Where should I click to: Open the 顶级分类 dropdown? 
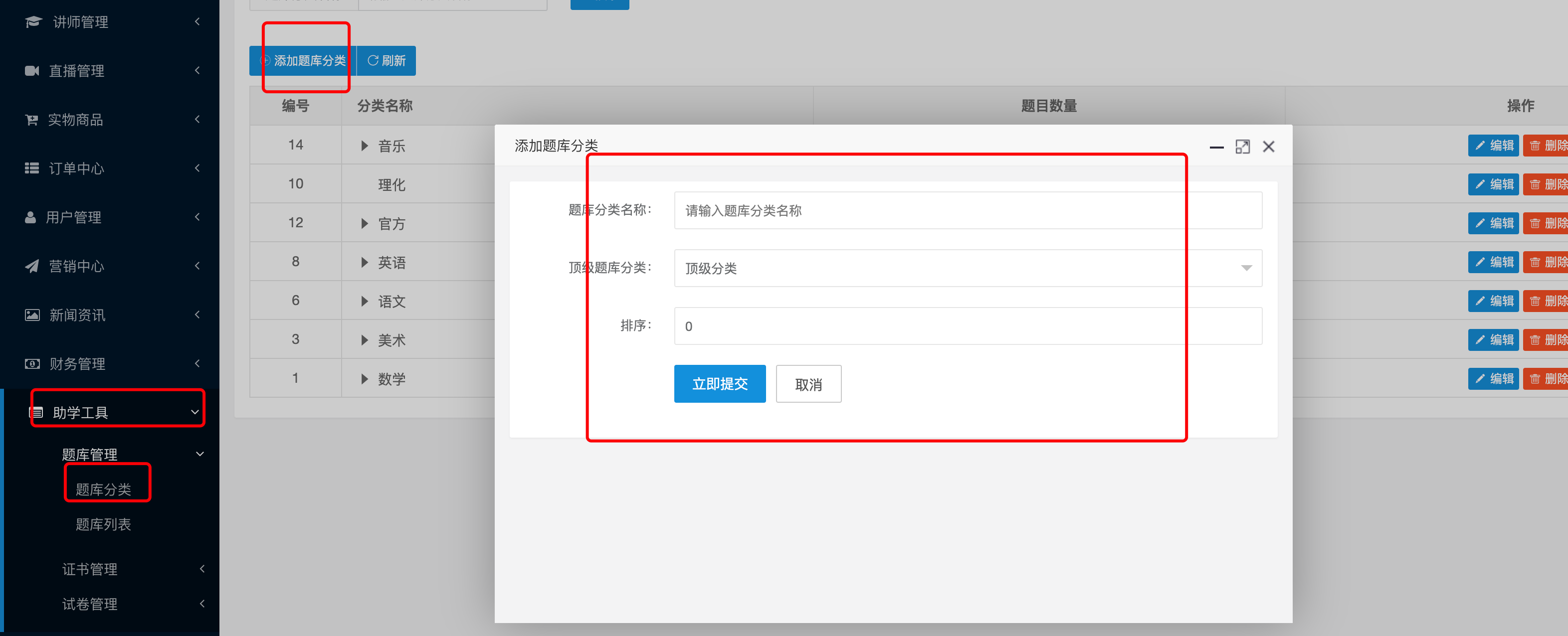[x=968, y=268]
